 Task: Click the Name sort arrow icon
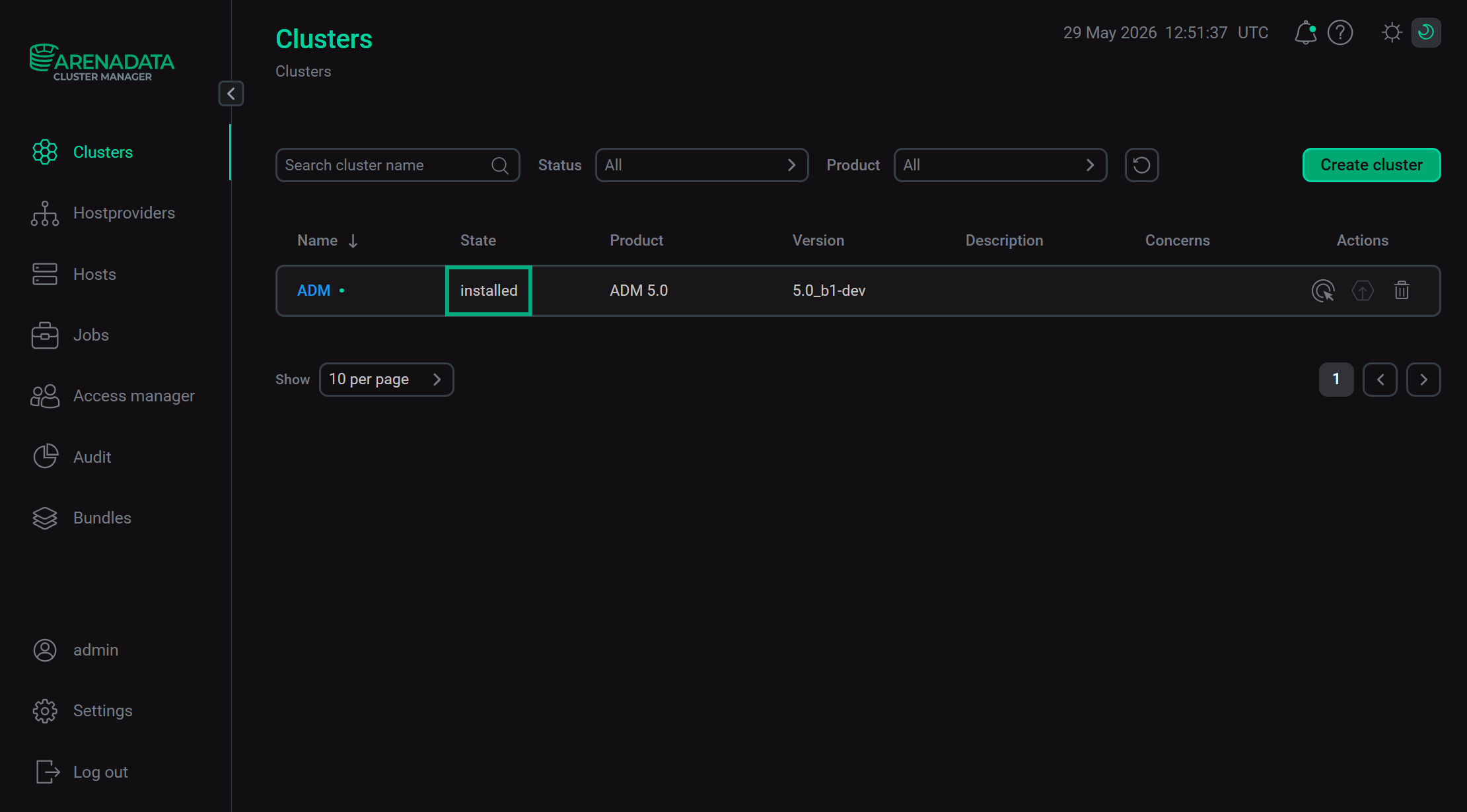point(353,241)
